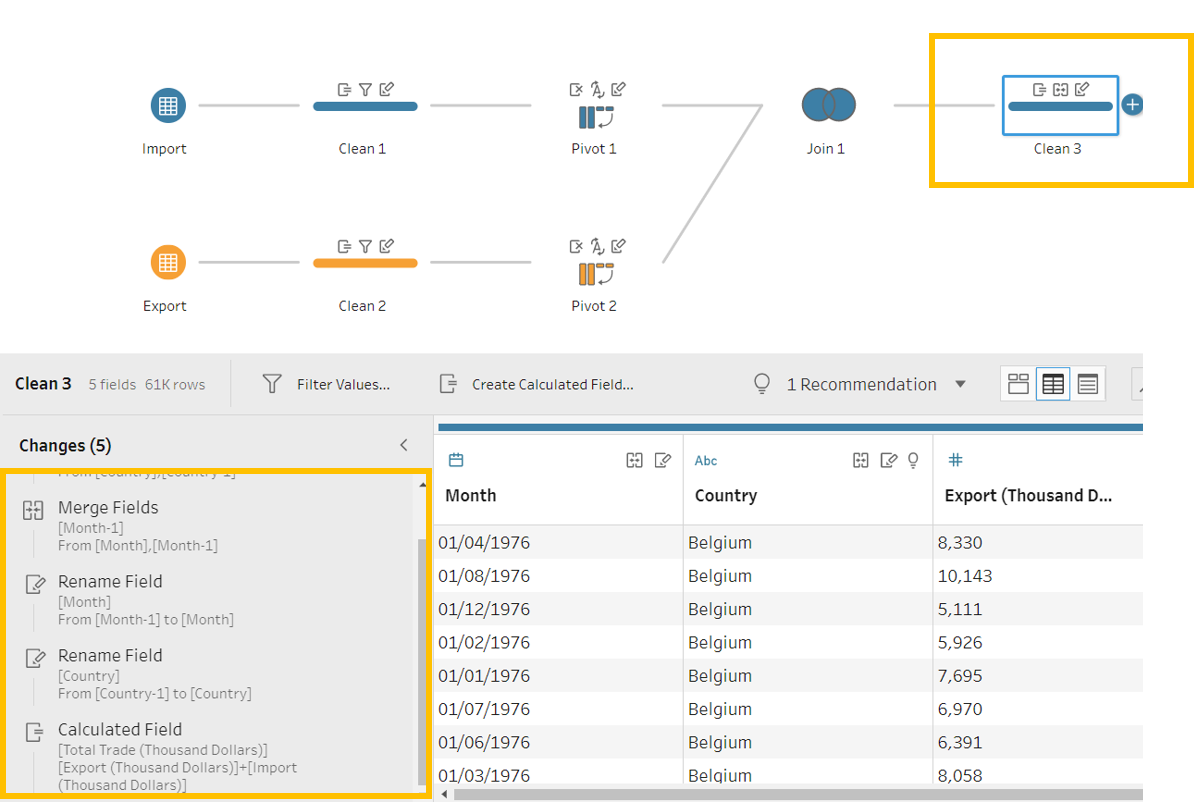Click the recommendation bulb on Country column
Screen dimensions: 1194x802
[912, 460]
